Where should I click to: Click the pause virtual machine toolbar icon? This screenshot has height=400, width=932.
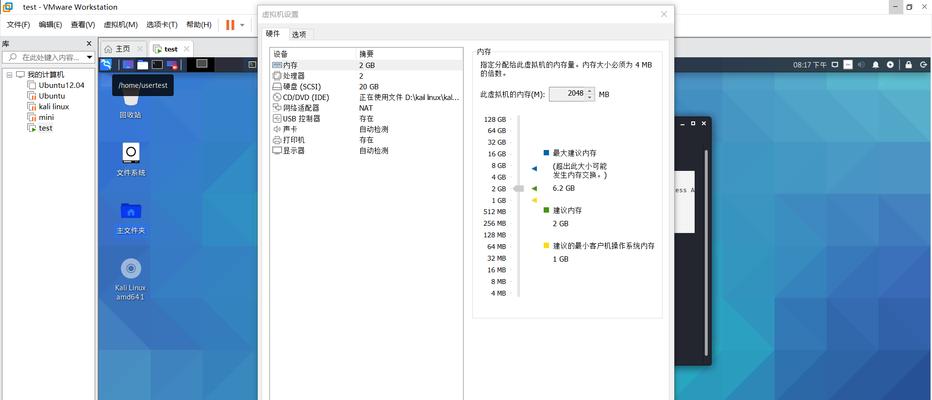230,25
